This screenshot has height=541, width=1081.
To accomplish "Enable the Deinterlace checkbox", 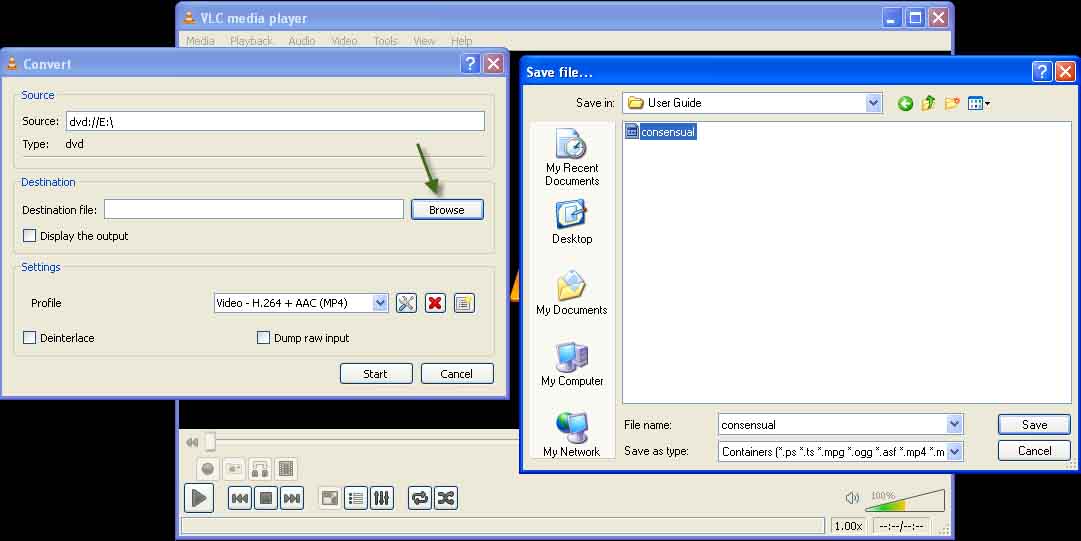I will (x=30, y=338).
